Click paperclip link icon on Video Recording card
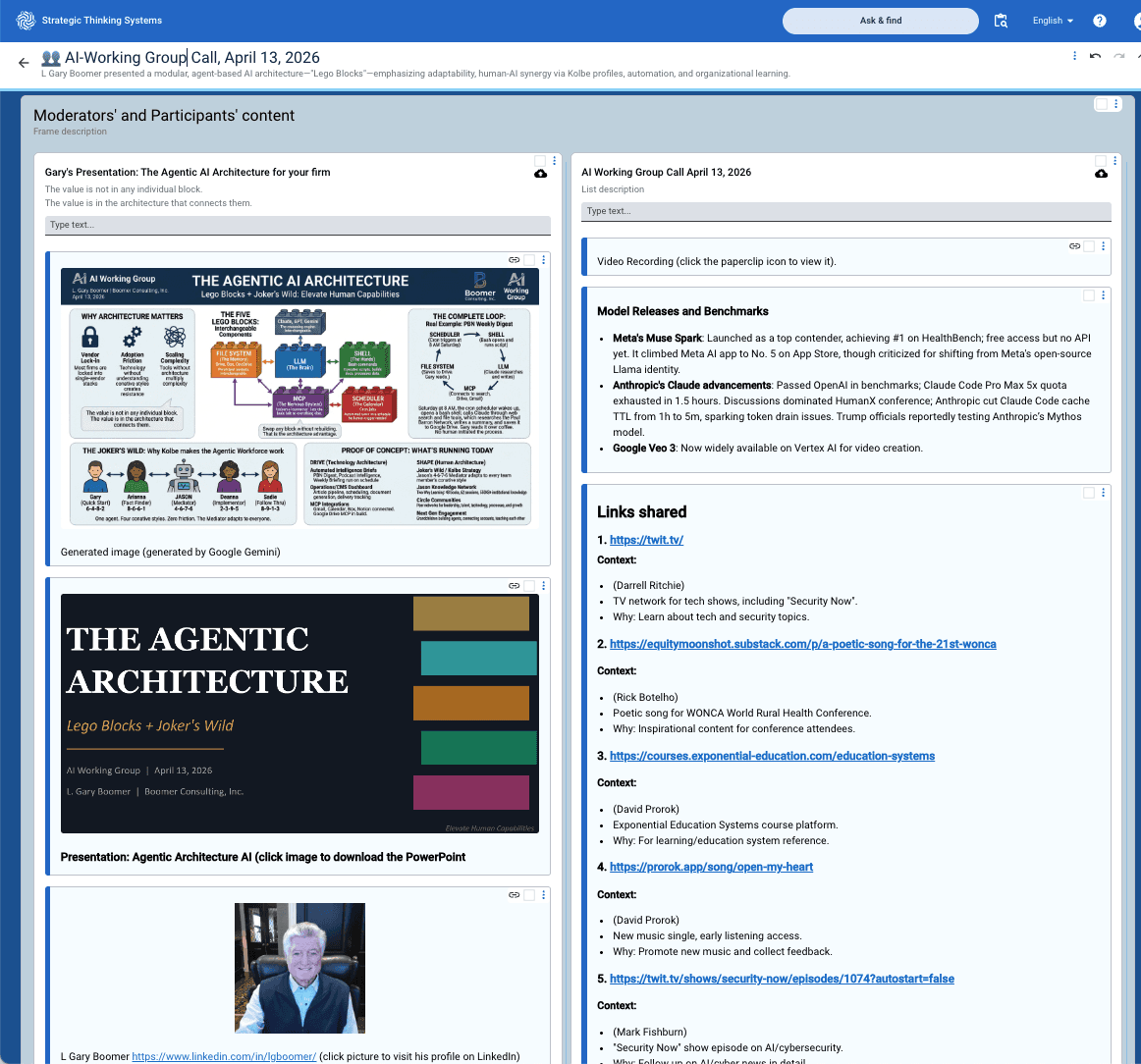 tap(1074, 245)
